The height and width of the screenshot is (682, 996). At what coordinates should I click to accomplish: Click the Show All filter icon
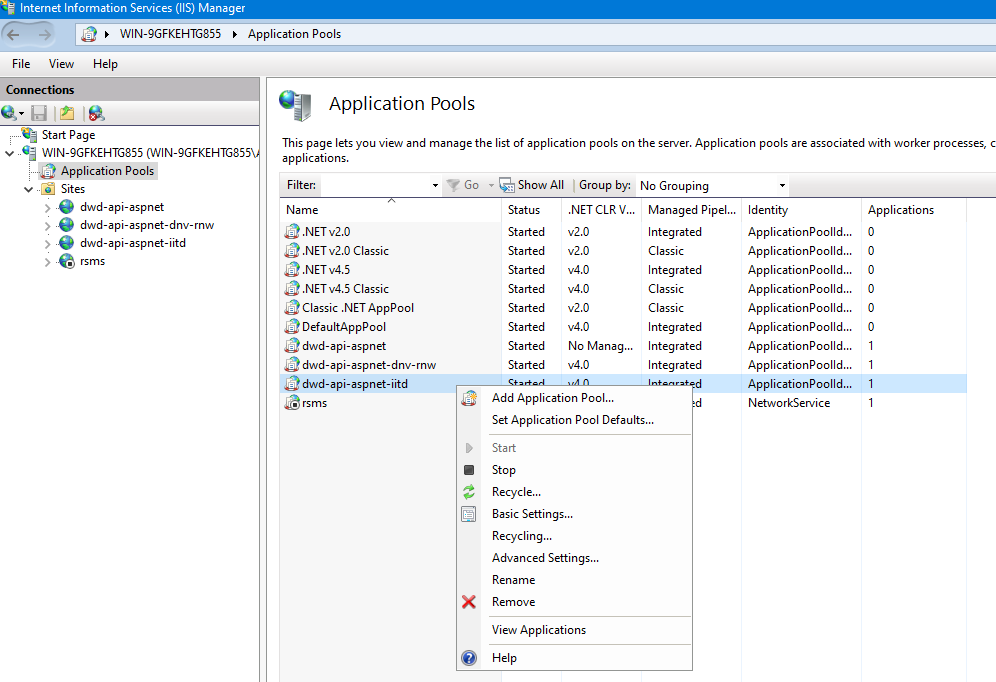point(506,185)
